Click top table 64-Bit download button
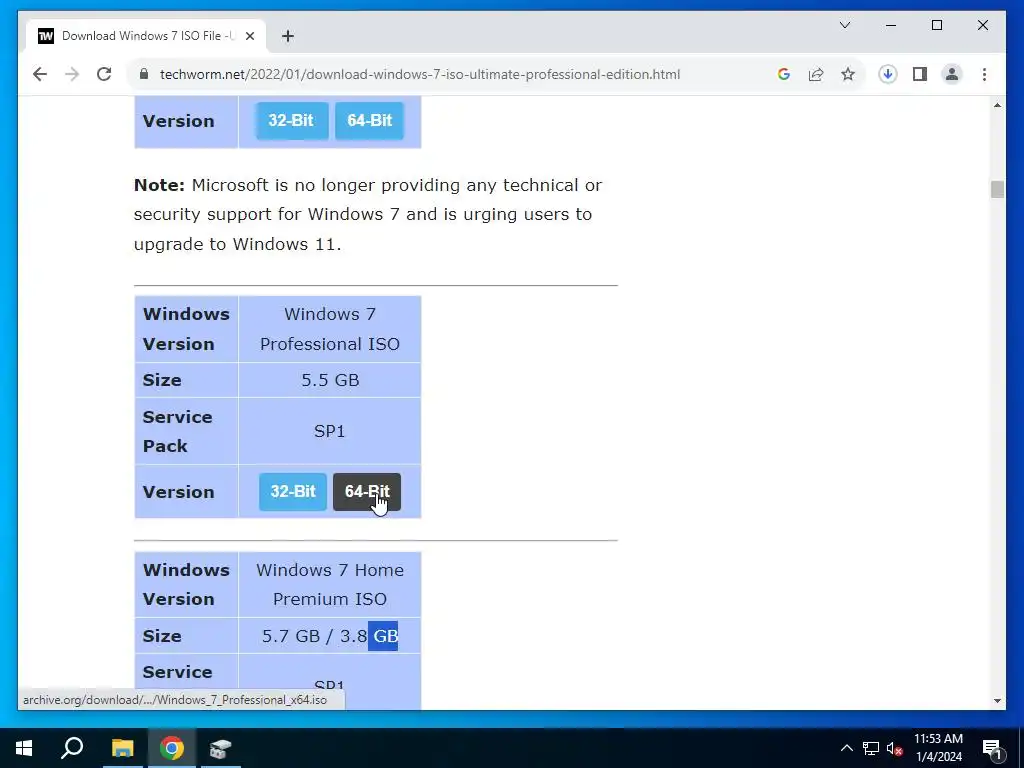Image resolution: width=1024 pixels, height=768 pixels. pyautogui.click(x=370, y=121)
